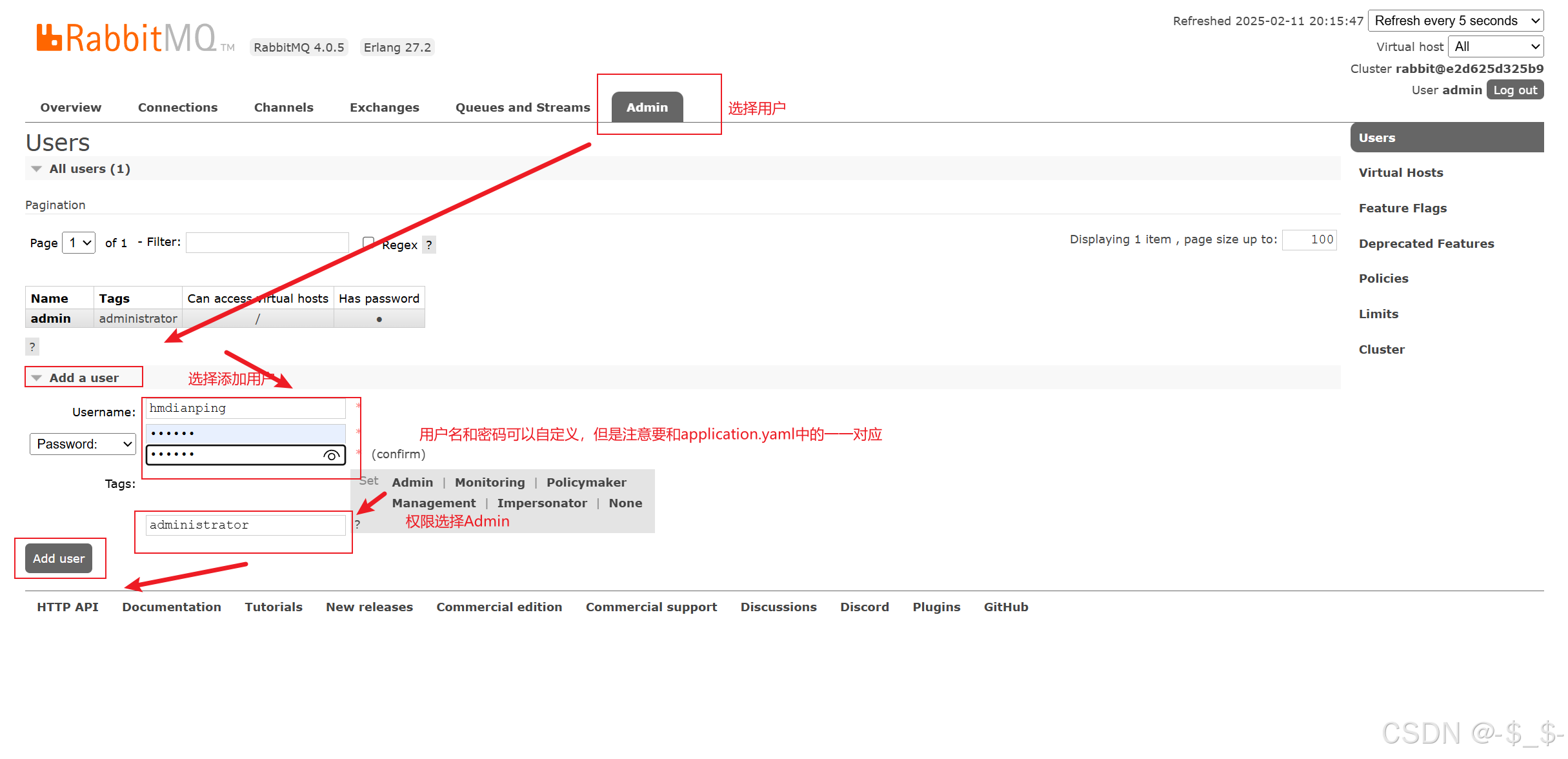Open the Refresh interval dropdown
Viewport: 1568px width, 759px height.
coord(1455,21)
